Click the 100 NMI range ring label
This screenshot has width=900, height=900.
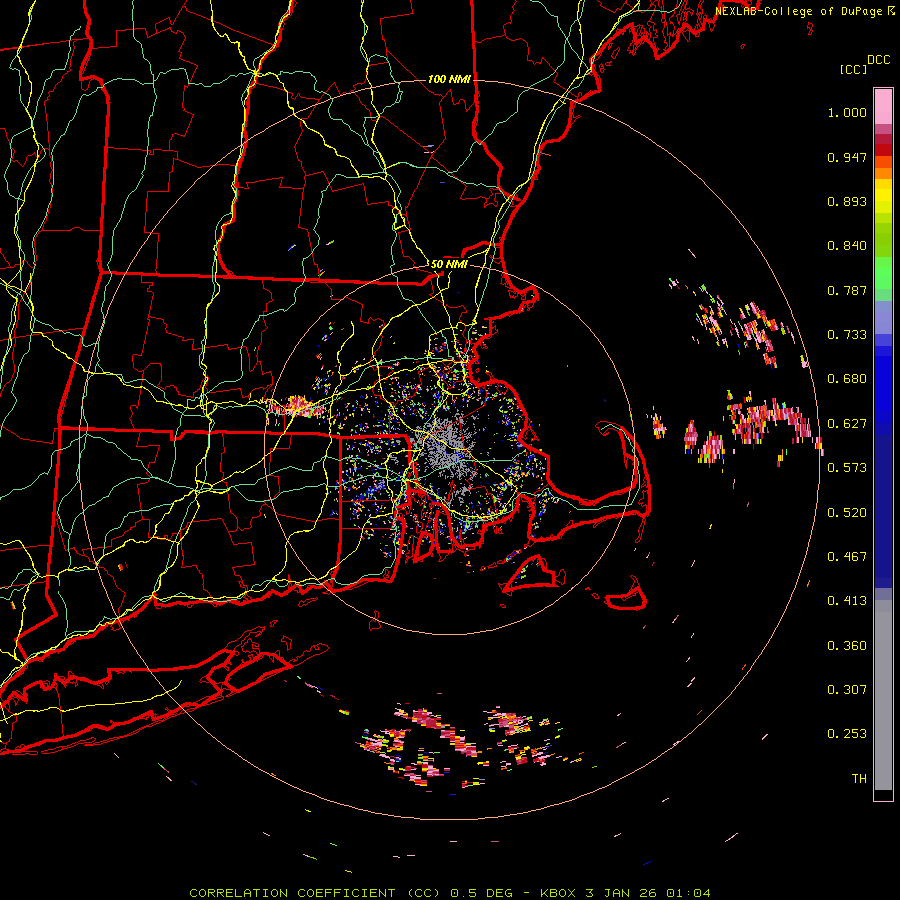(449, 79)
